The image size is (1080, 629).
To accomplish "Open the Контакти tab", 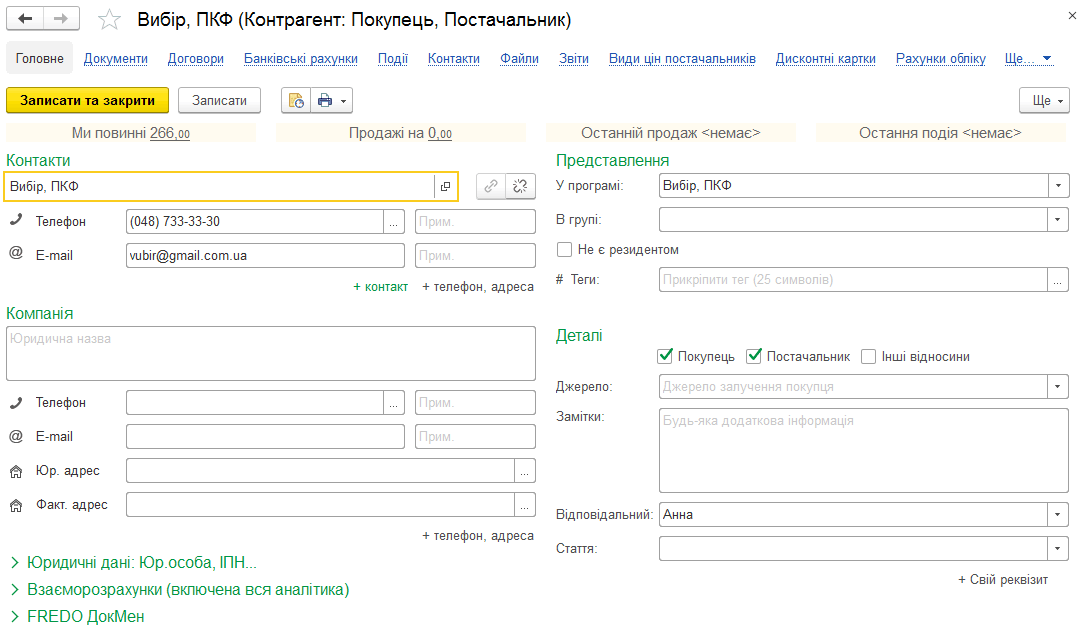I will click(x=454, y=59).
